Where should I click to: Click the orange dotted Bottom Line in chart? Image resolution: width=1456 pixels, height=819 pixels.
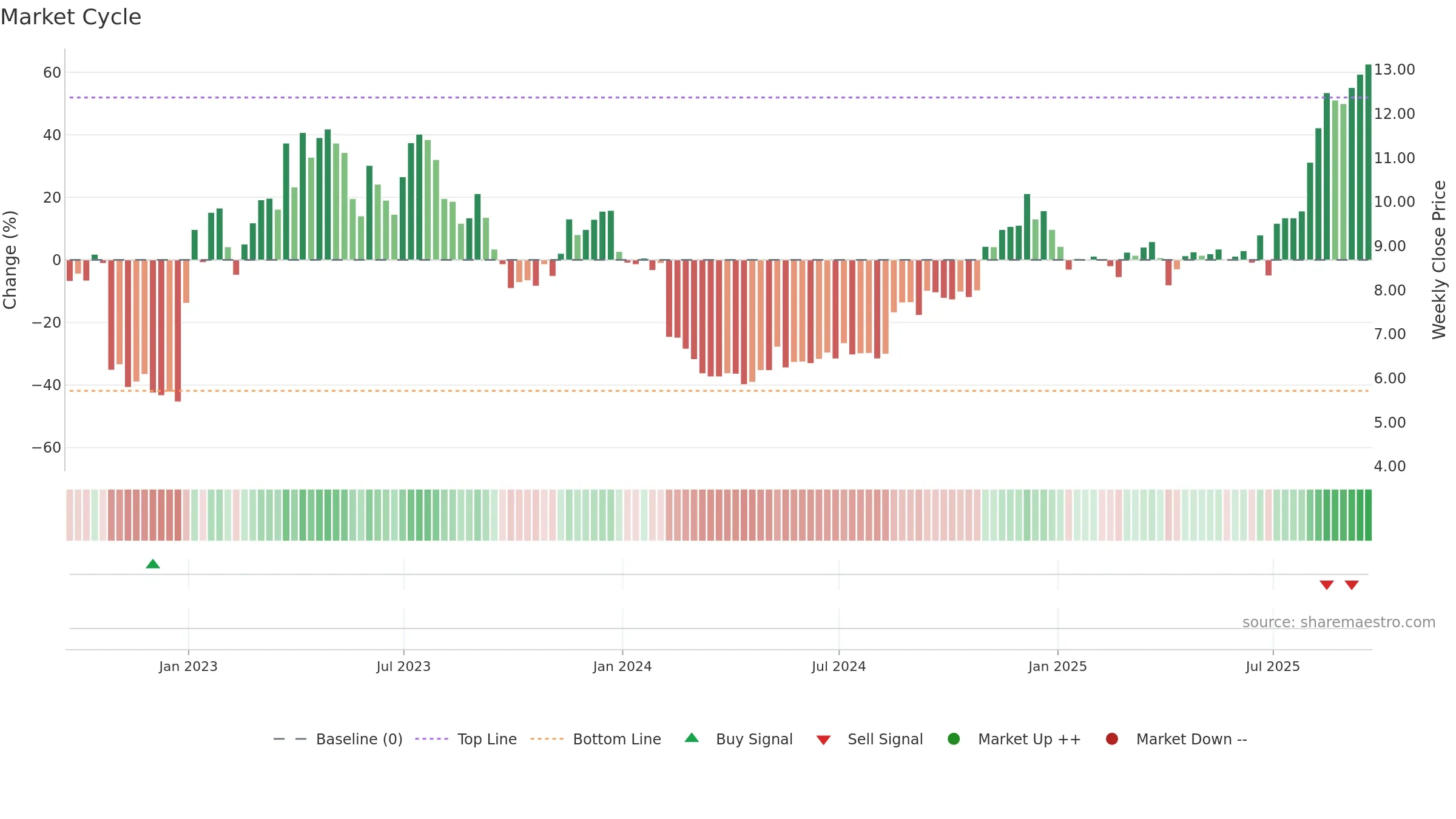(x=719, y=391)
